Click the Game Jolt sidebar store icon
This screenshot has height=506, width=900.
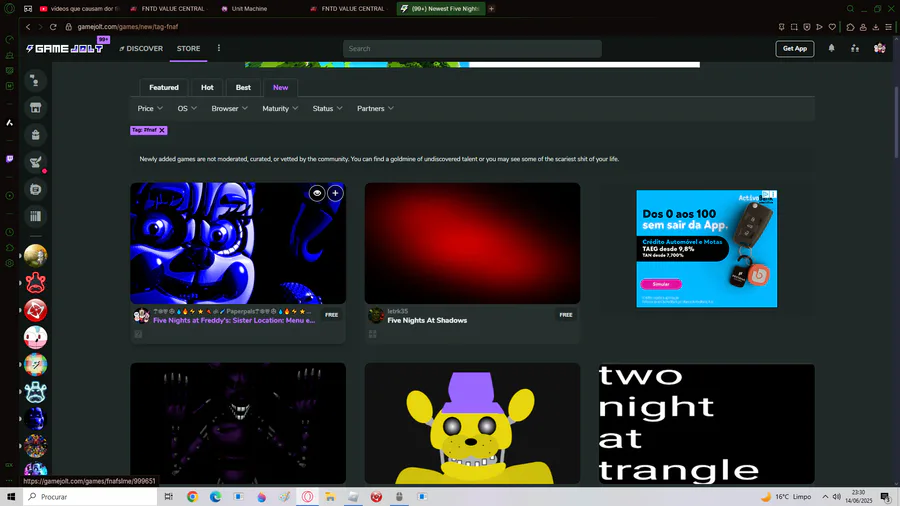coord(36,108)
